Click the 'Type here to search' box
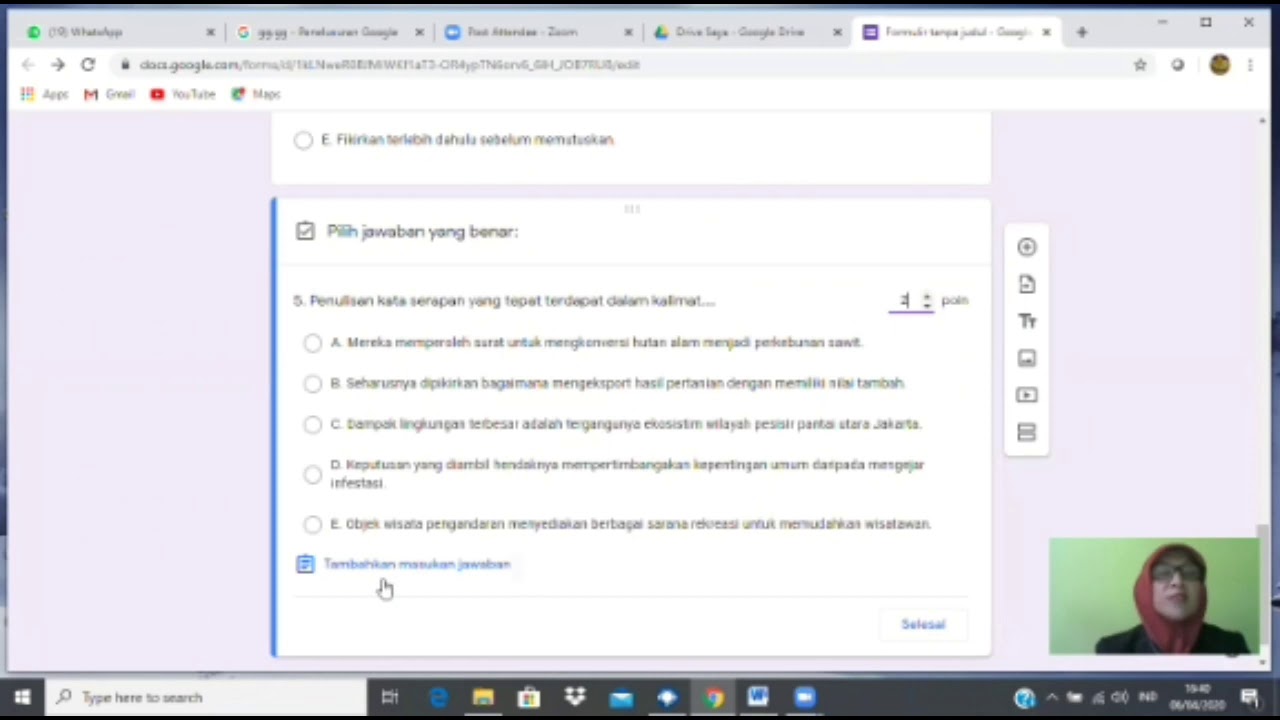This screenshot has height=720, width=1280. pos(205,697)
